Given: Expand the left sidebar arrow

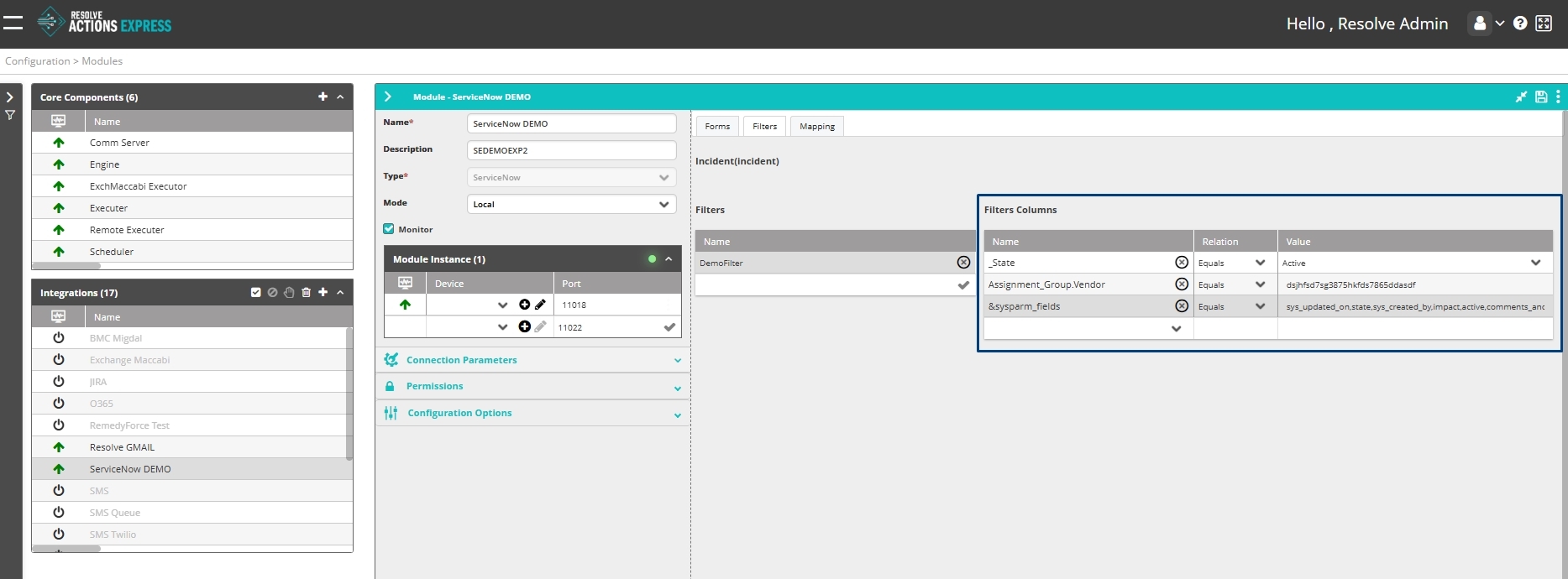Looking at the screenshot, I should (x=10, y=97).
